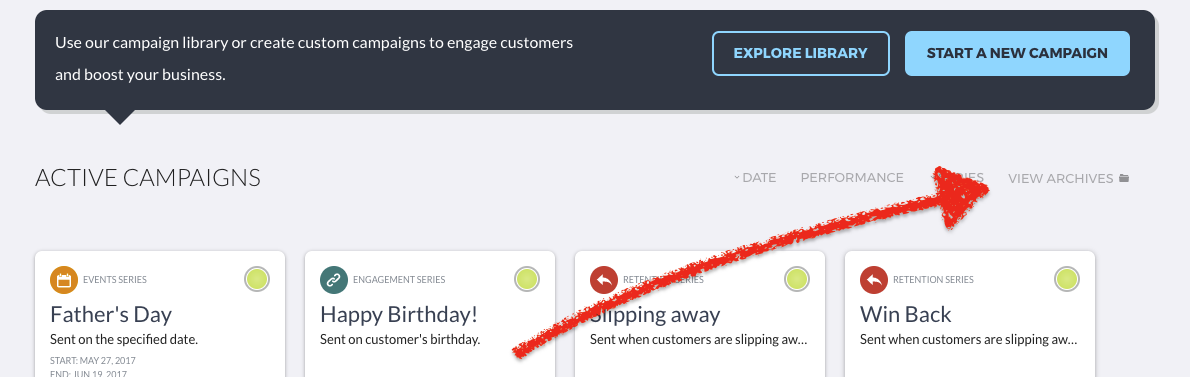The image size is (1190, 377).
Task: Toggle the Slipping away campaign status indicator
Action: click(797, 279)
